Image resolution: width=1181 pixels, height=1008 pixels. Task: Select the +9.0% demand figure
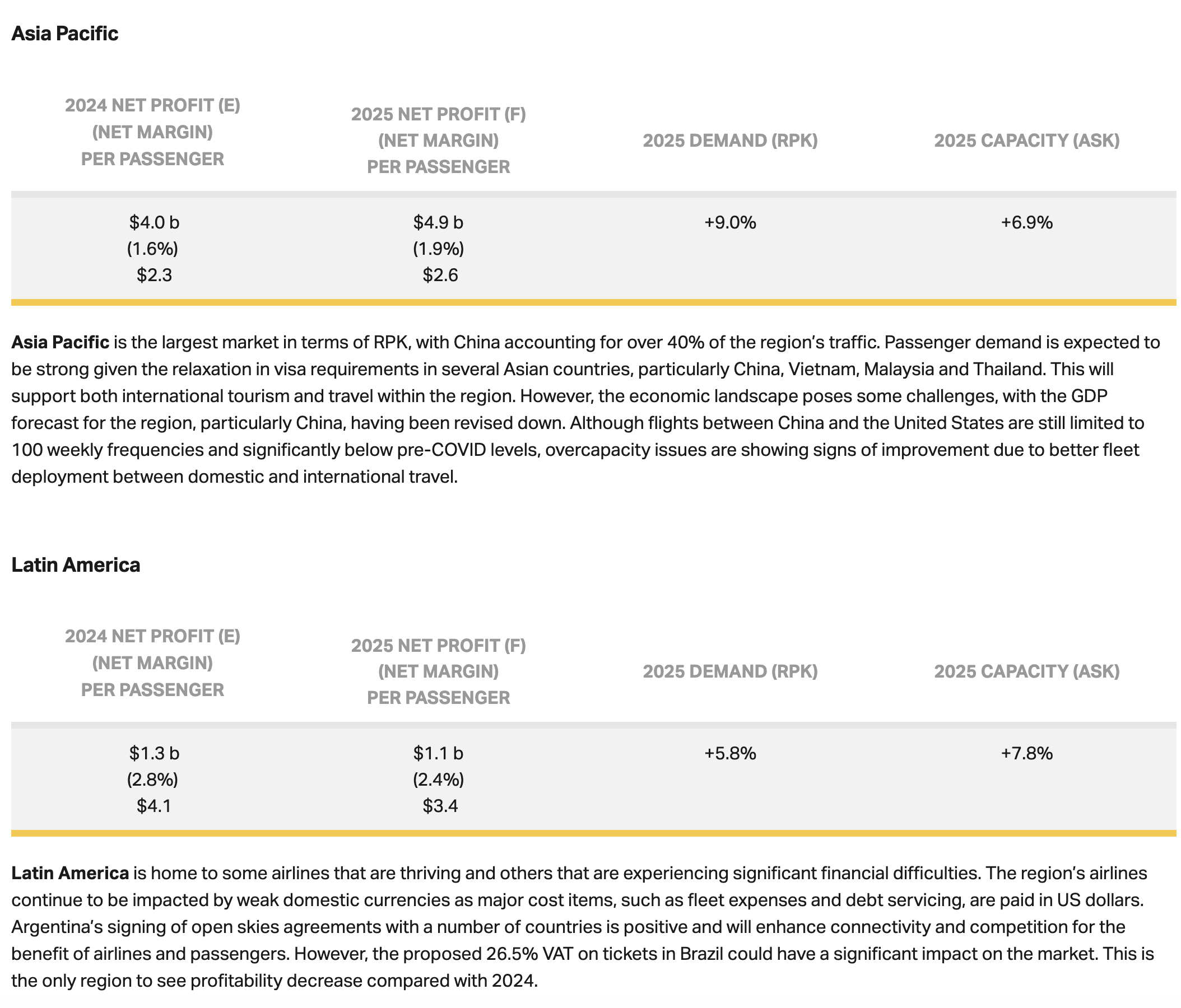(729, 222)
